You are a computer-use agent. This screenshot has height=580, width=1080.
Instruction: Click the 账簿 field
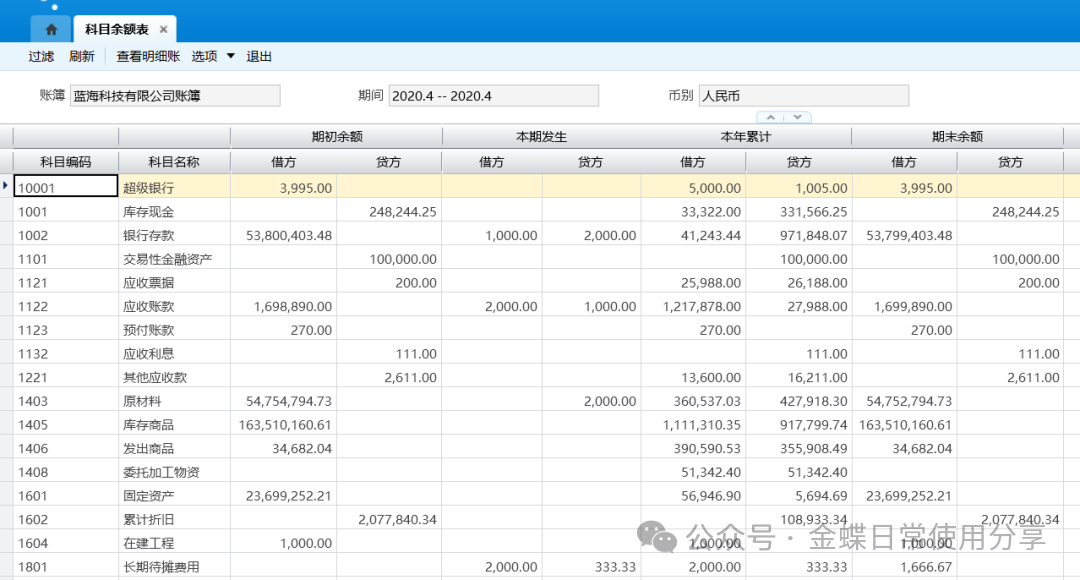tap(175, 96)
